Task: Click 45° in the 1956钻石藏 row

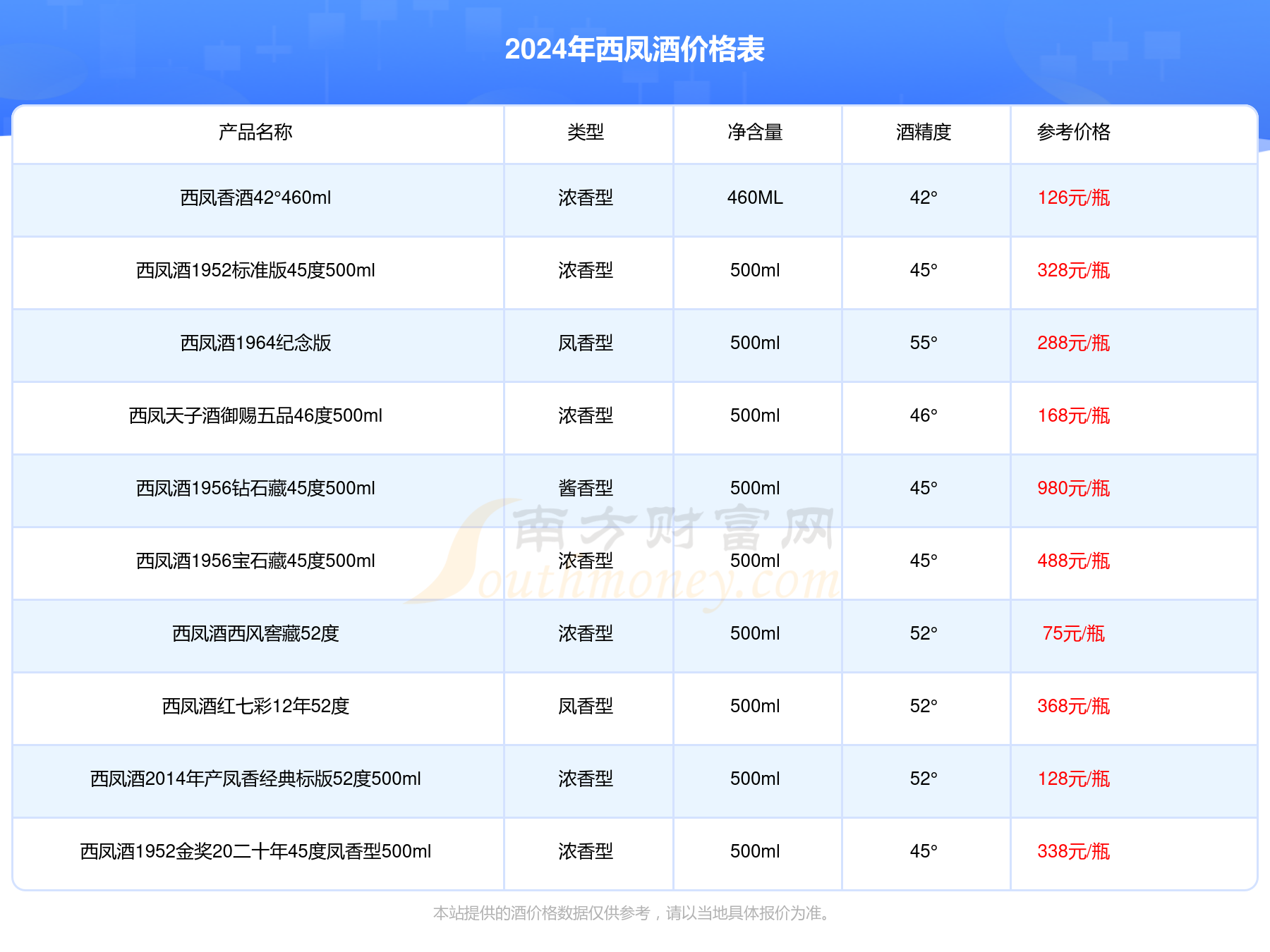Action: 924,488
